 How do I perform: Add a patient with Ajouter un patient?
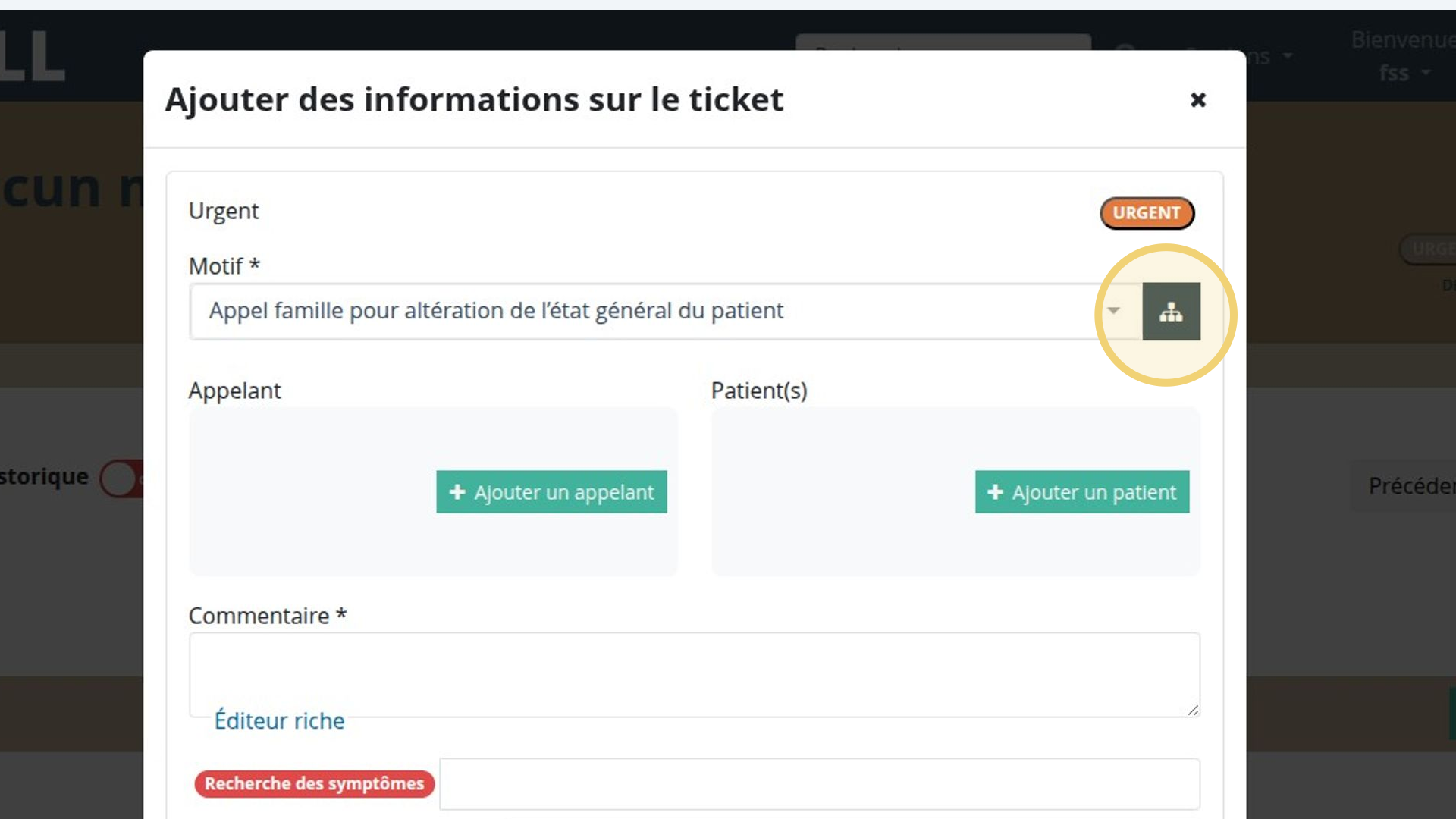click(1082, 492)
